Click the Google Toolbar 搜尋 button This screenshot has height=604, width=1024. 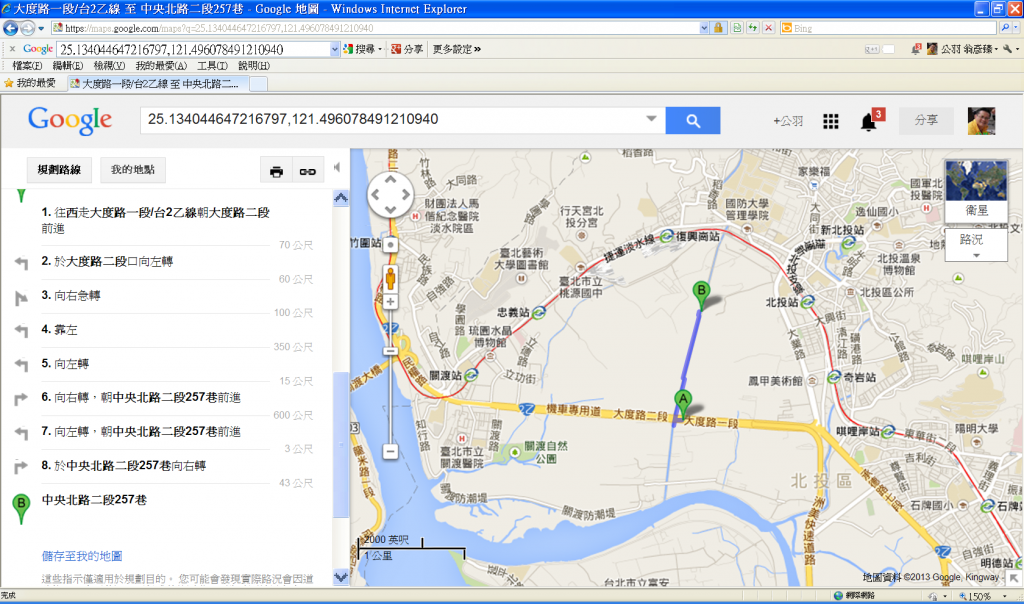[362, 49]
